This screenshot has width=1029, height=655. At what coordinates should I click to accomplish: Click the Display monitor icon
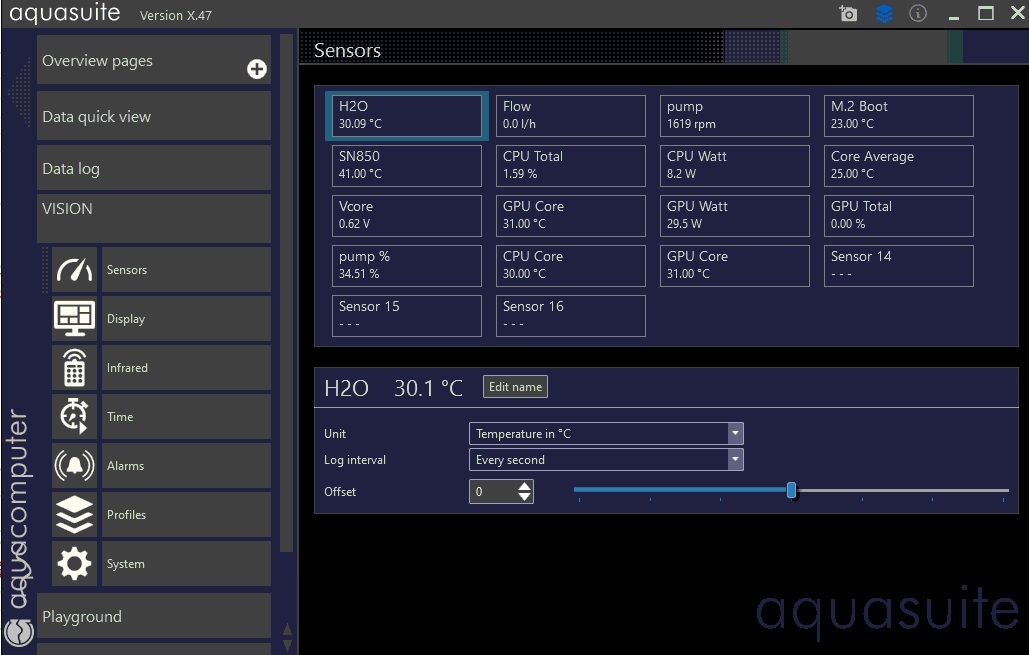(74, 318)
